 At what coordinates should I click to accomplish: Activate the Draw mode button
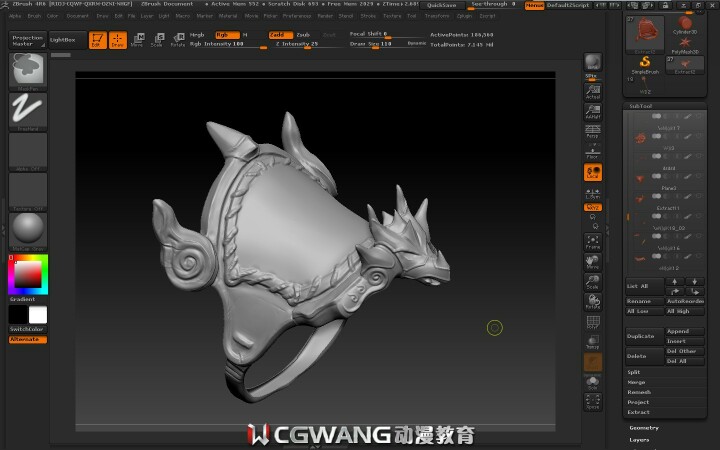pyautogui.click(x=118, y=40)
